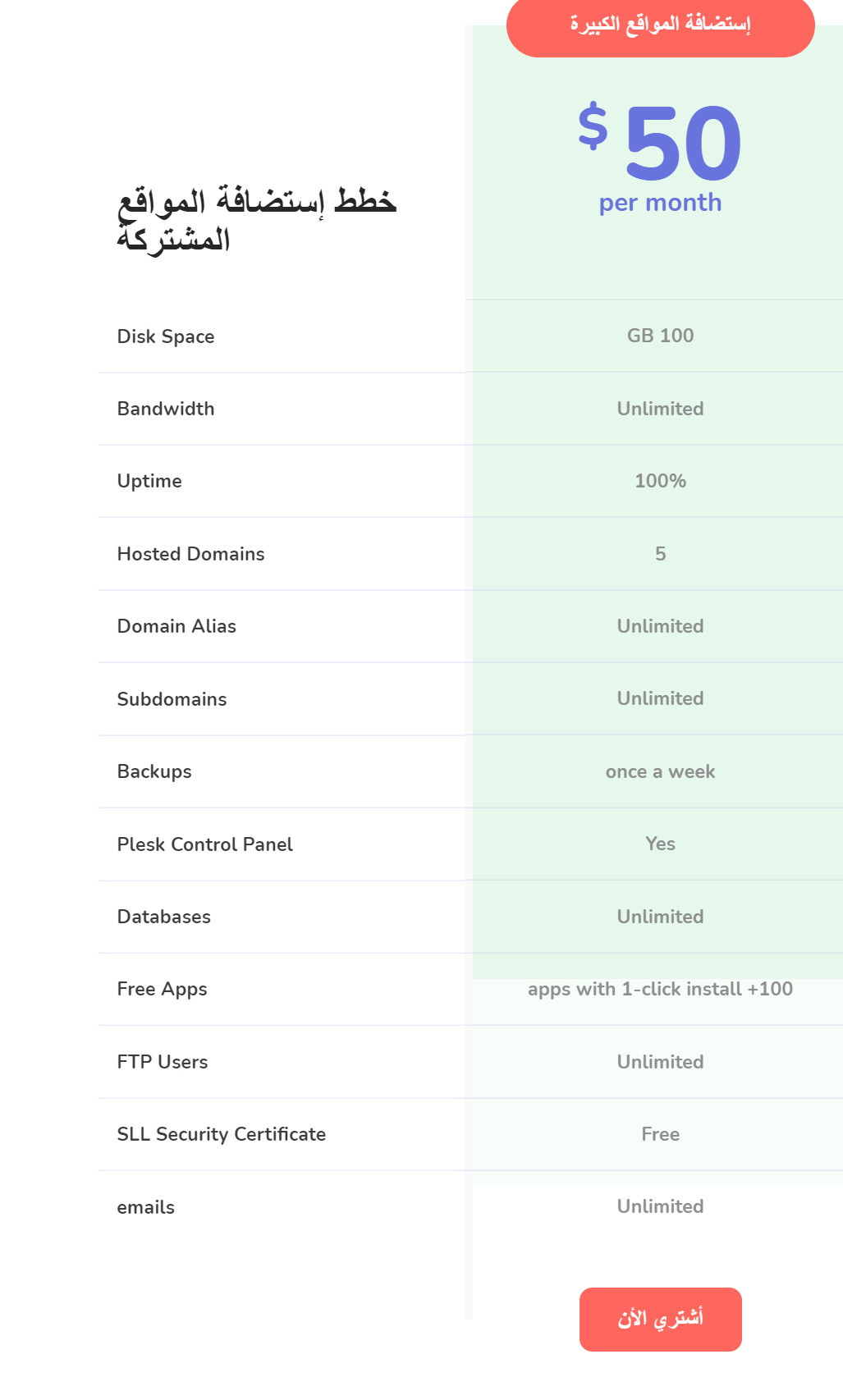Viewport: 843px width, 1400px height.
Task: Select the Hosted Domains row label
Action: click(x=190, y=554)
